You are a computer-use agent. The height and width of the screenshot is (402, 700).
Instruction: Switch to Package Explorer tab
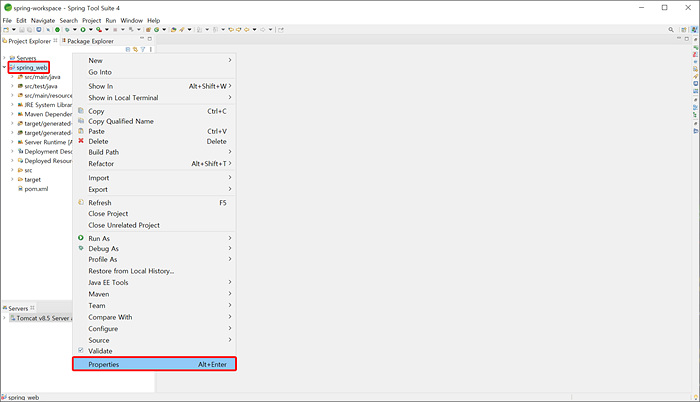click(88, 41)
